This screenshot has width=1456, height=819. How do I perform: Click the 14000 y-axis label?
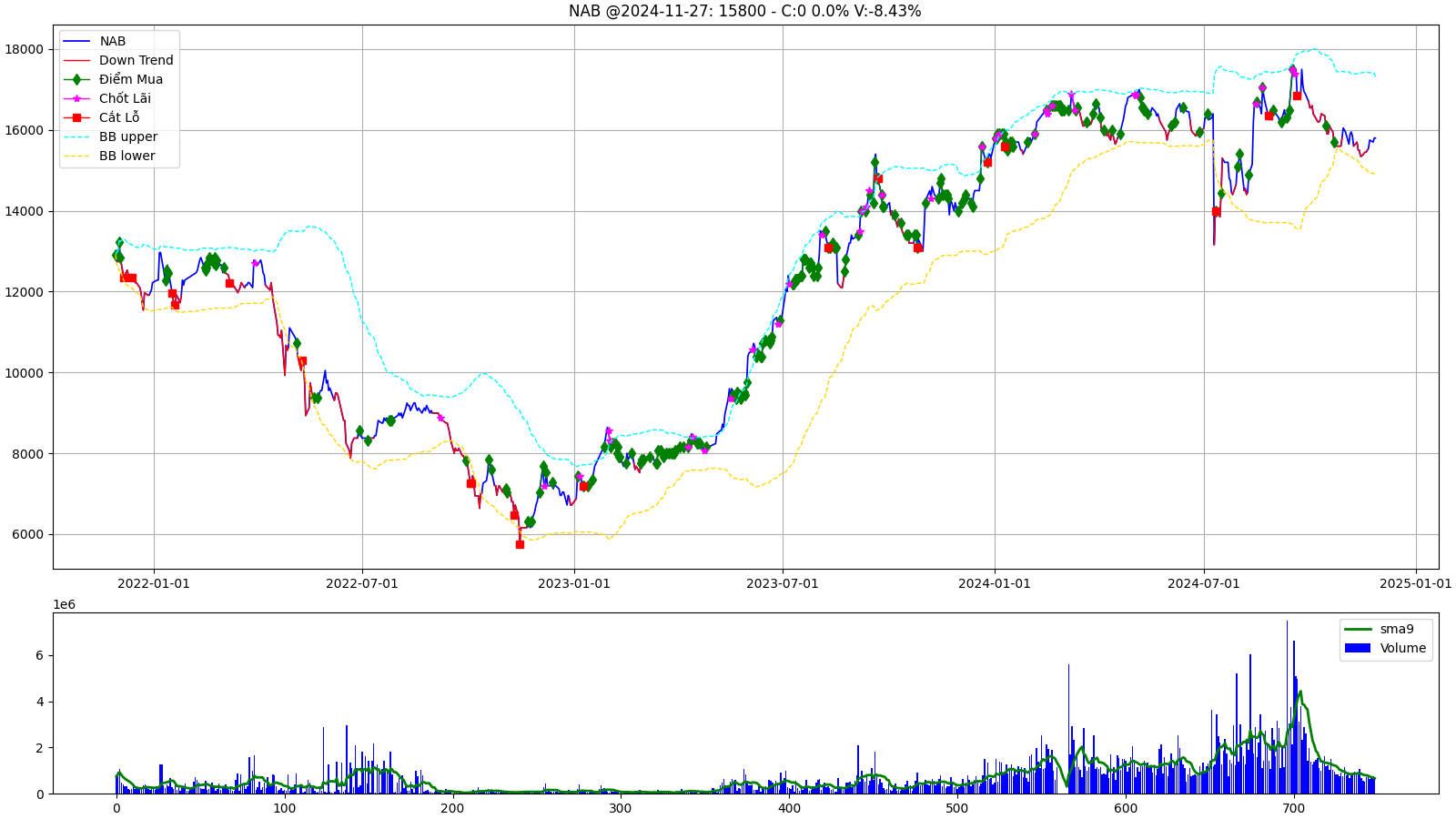coord(24,211)
